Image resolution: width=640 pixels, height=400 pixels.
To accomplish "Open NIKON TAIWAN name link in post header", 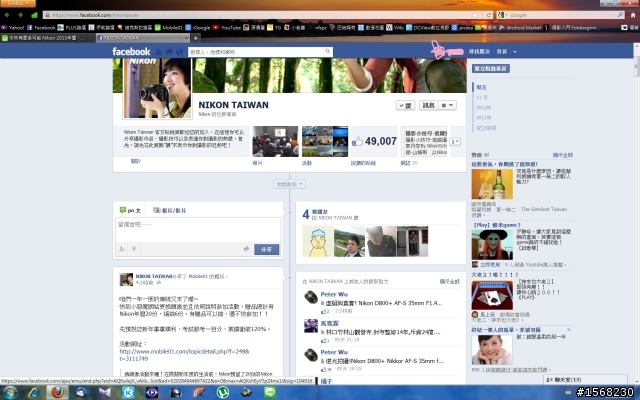I will pyautogui.click(x=153, y=276).
